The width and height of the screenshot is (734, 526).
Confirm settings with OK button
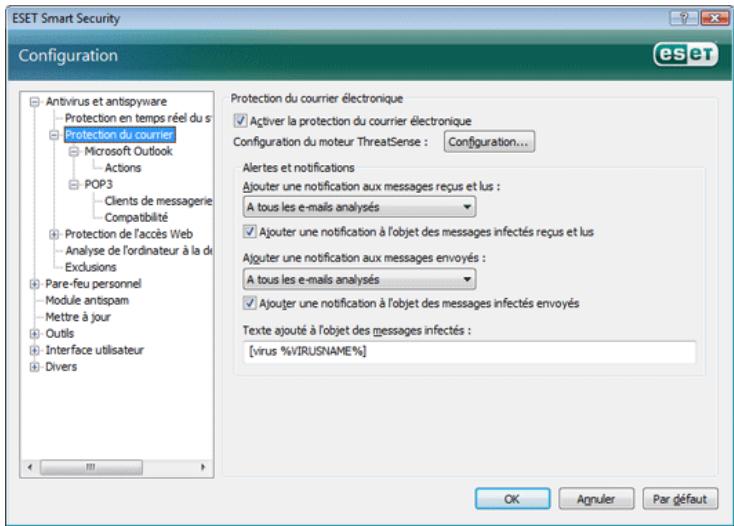click(x=513, y=499)
